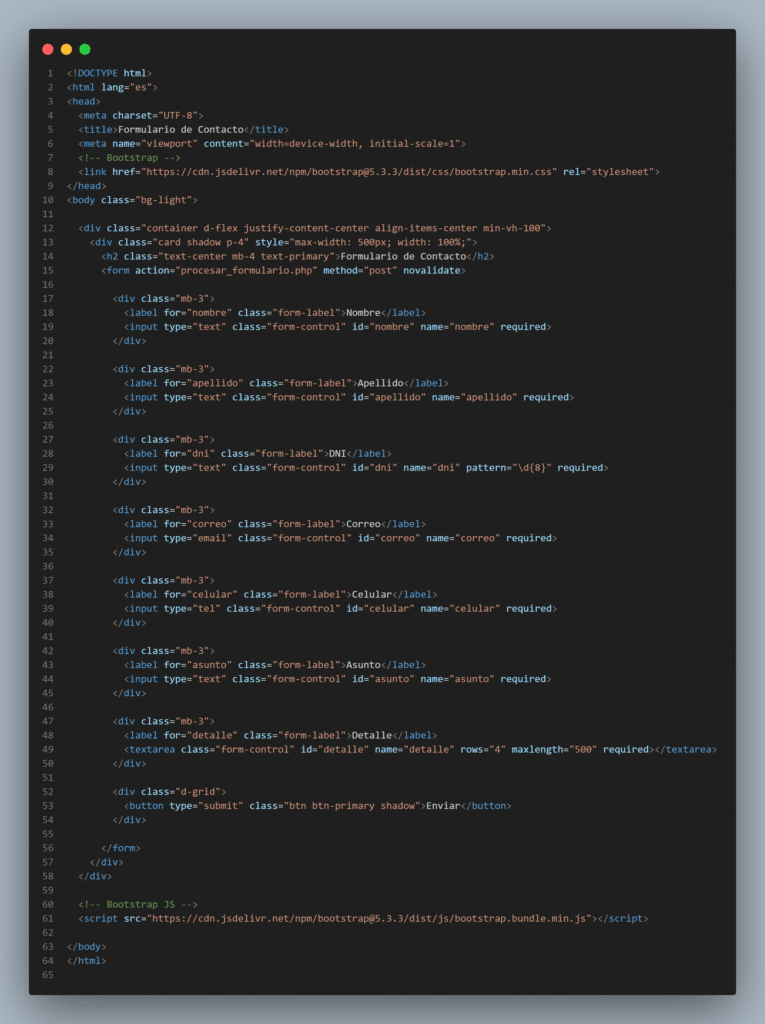765x1024 pixels.
Task: Click the yellow minimize dot
Action: point(66,49)
